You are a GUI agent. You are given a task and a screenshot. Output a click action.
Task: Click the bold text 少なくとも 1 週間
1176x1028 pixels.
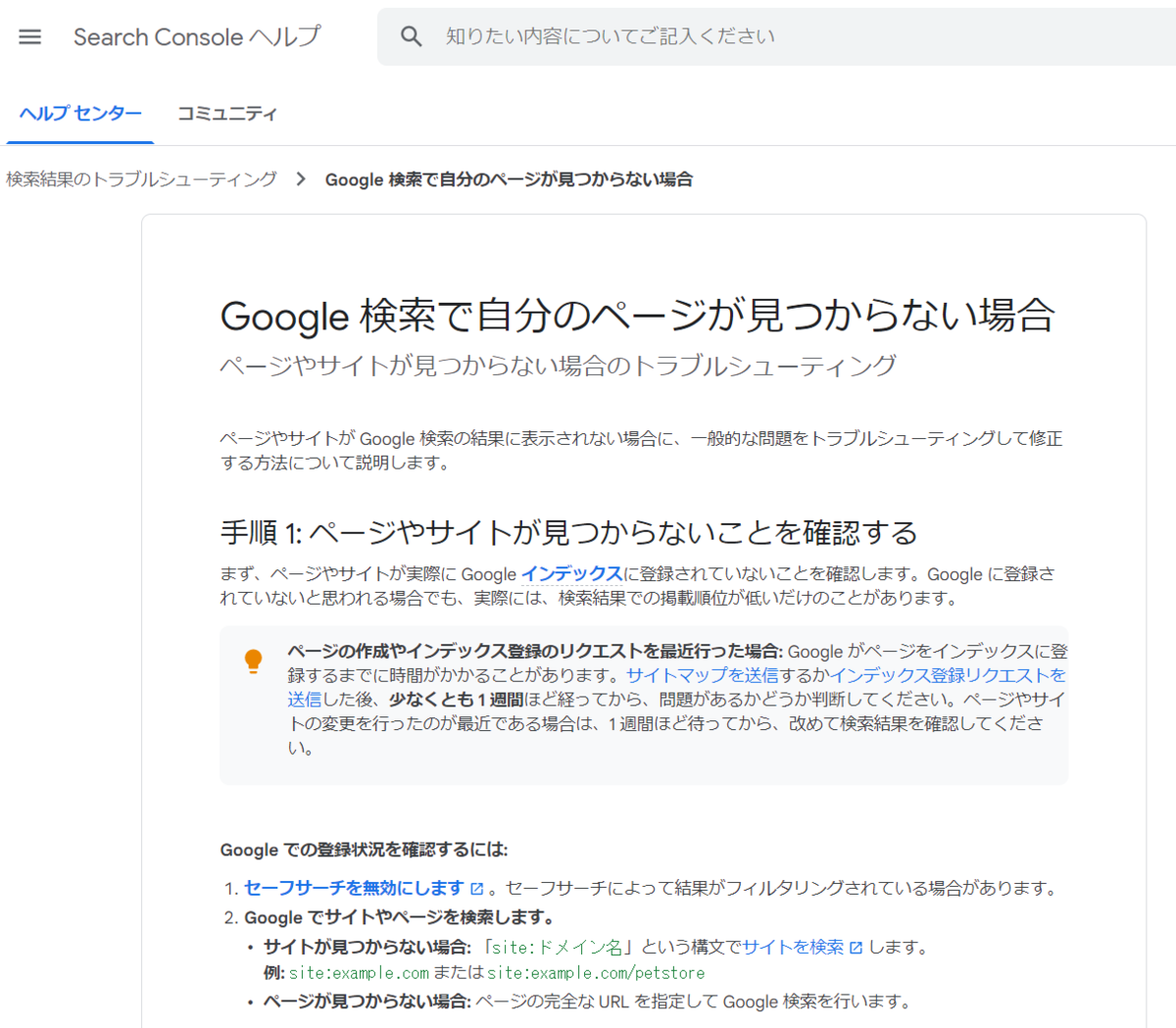pos(457,700)
